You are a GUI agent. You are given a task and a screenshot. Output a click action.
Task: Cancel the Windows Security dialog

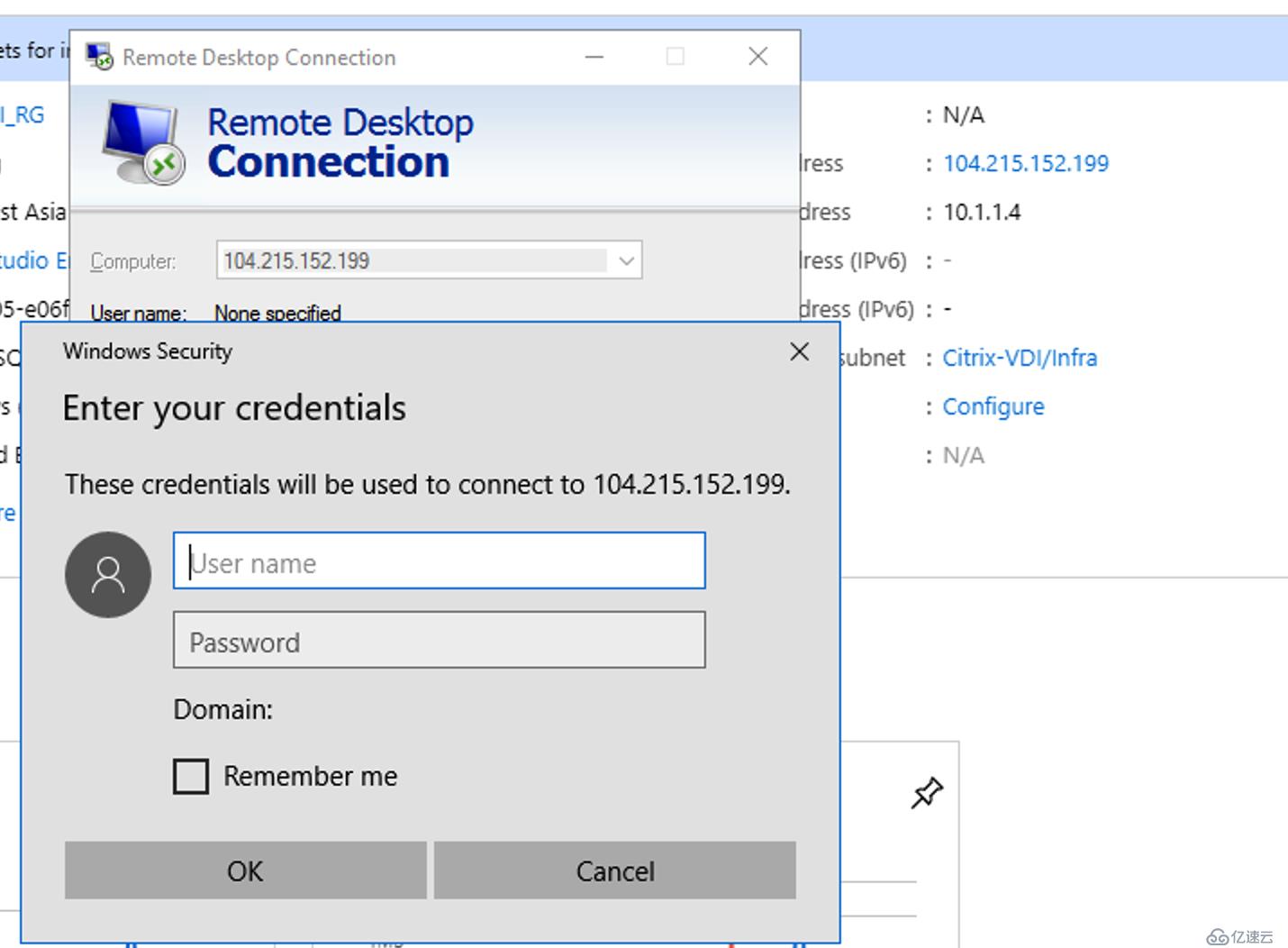[x=615, y=871]
